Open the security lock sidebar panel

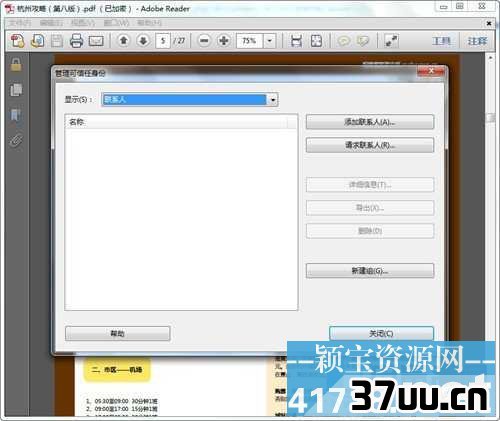click(x=16, y=64)
